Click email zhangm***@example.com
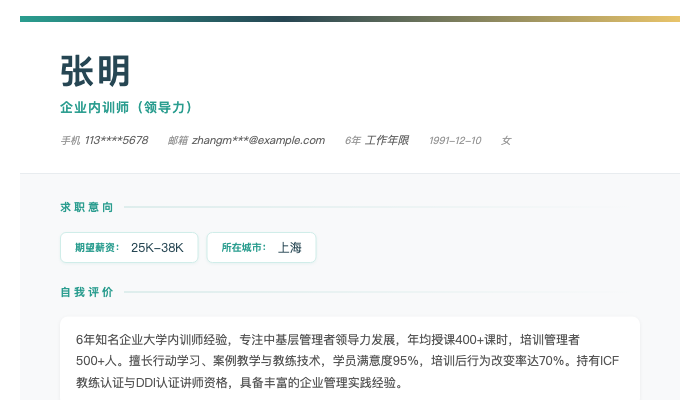This screenshot has width=700, height=400. click(258, 140)
